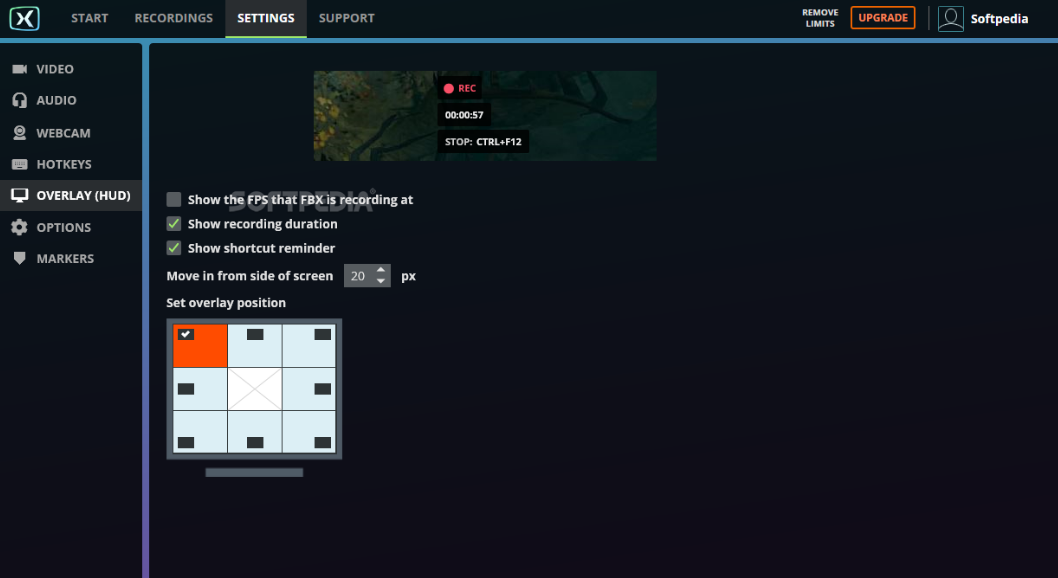Increase move-in pixels with up arrow

click(381, 270)
